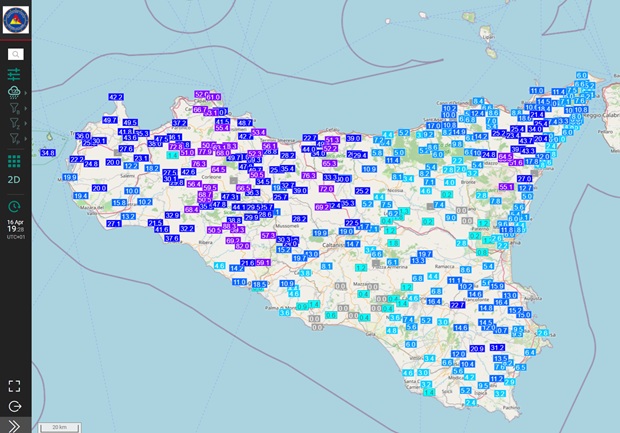Image resolution: width=620 pixels, height=433 pixels.
Task: Select the 55.1 station value marker
Action: [x=506, y=187]
